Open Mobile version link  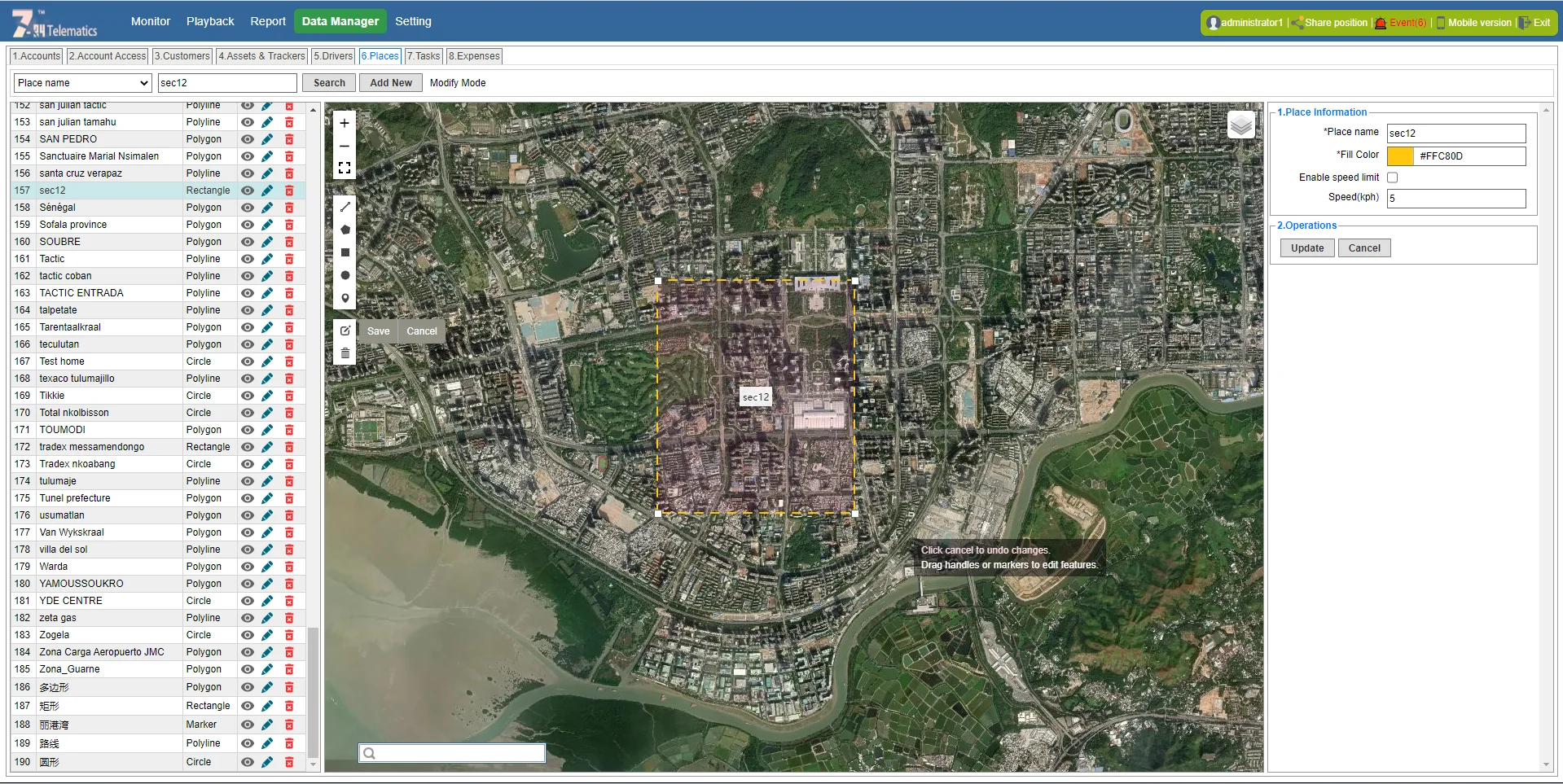(x=1473, y=23)
